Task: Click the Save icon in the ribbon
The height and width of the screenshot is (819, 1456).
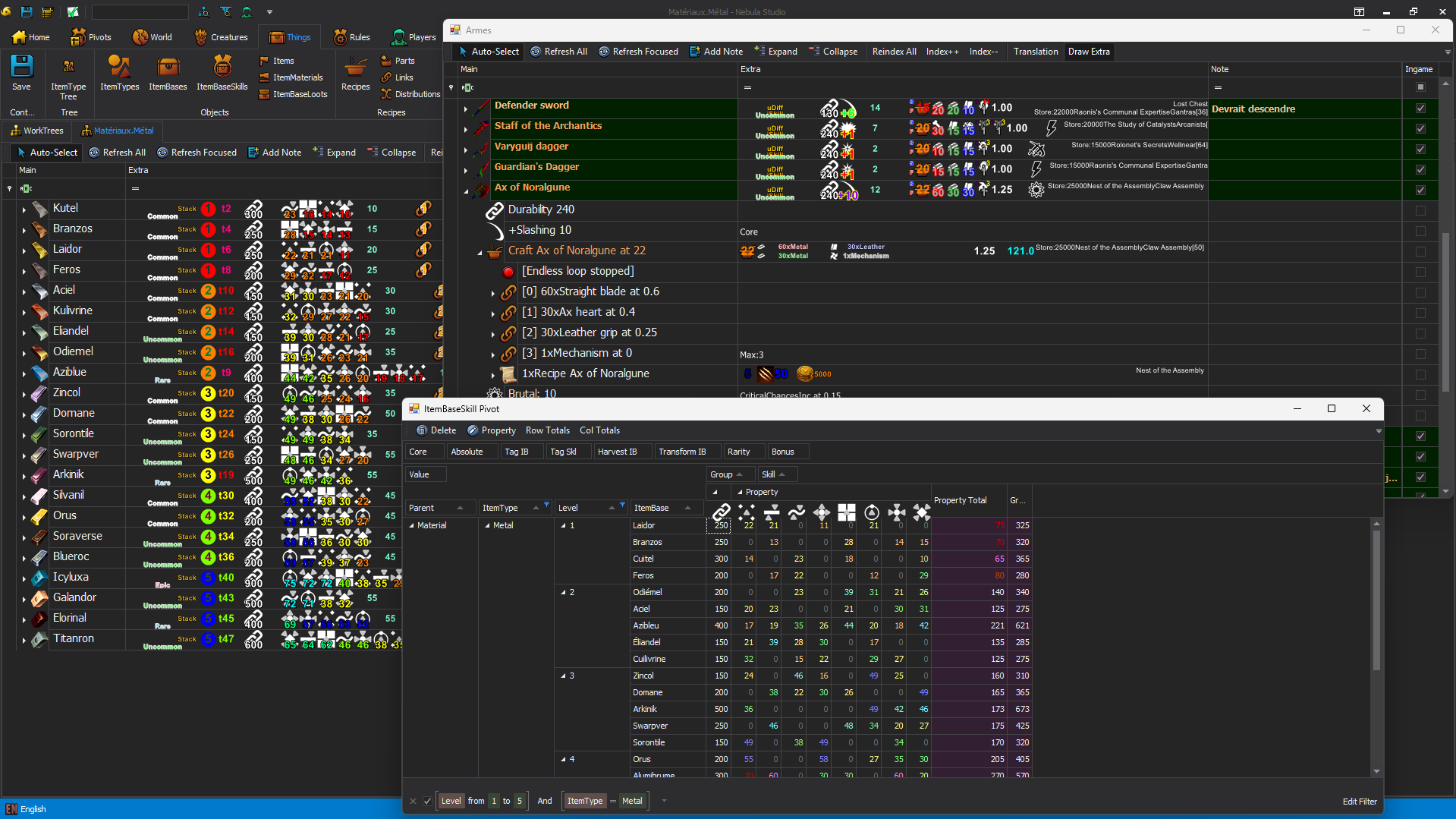Action: pos(21,67)
